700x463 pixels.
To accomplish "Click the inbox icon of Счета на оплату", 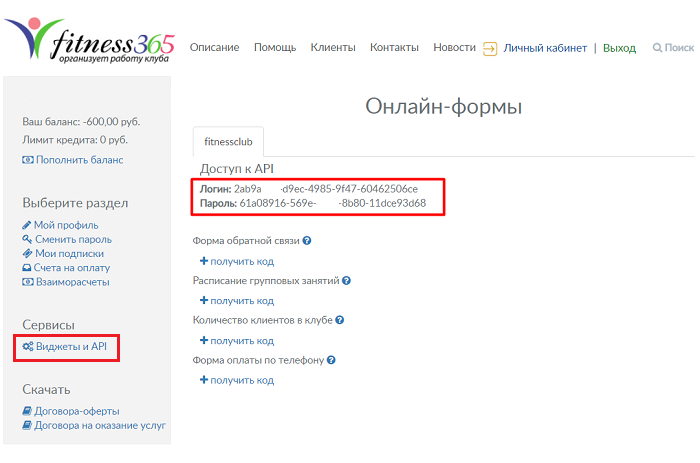I will (x=27, y=268).
